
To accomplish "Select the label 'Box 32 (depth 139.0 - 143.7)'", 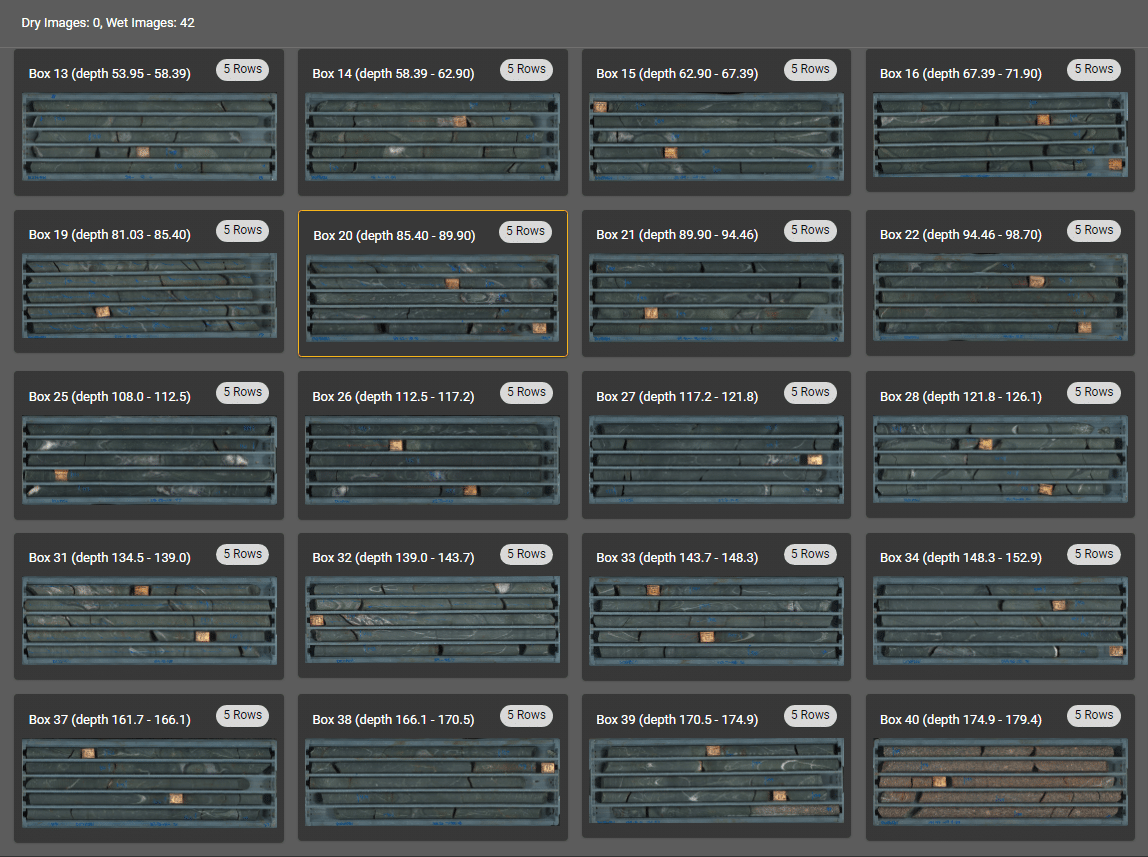I will 393,558.
